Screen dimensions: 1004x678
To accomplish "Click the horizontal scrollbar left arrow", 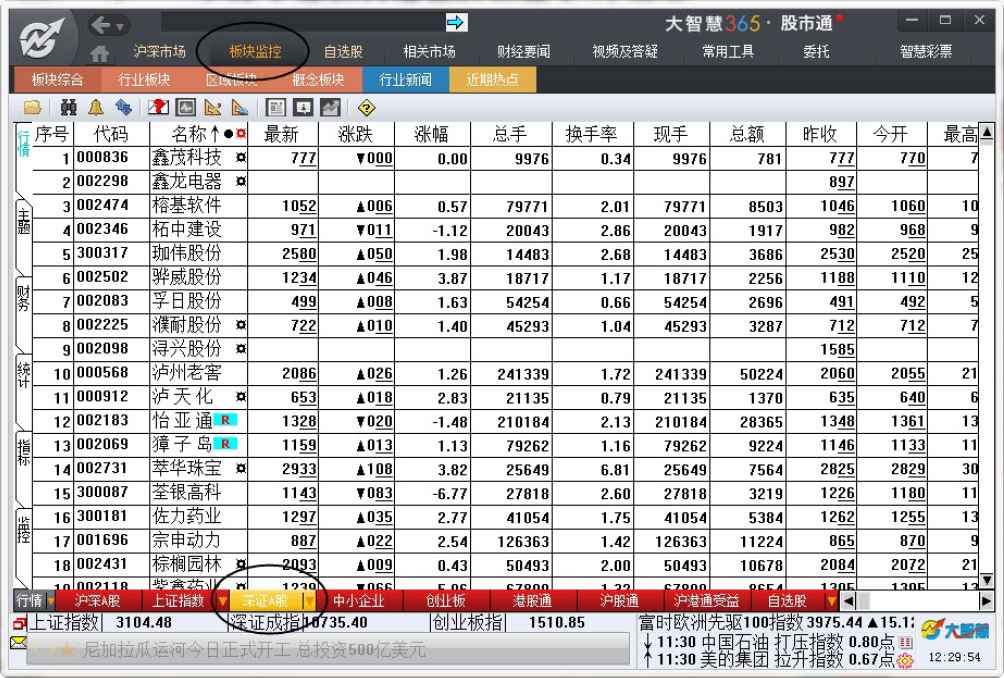I will point(848,601).
